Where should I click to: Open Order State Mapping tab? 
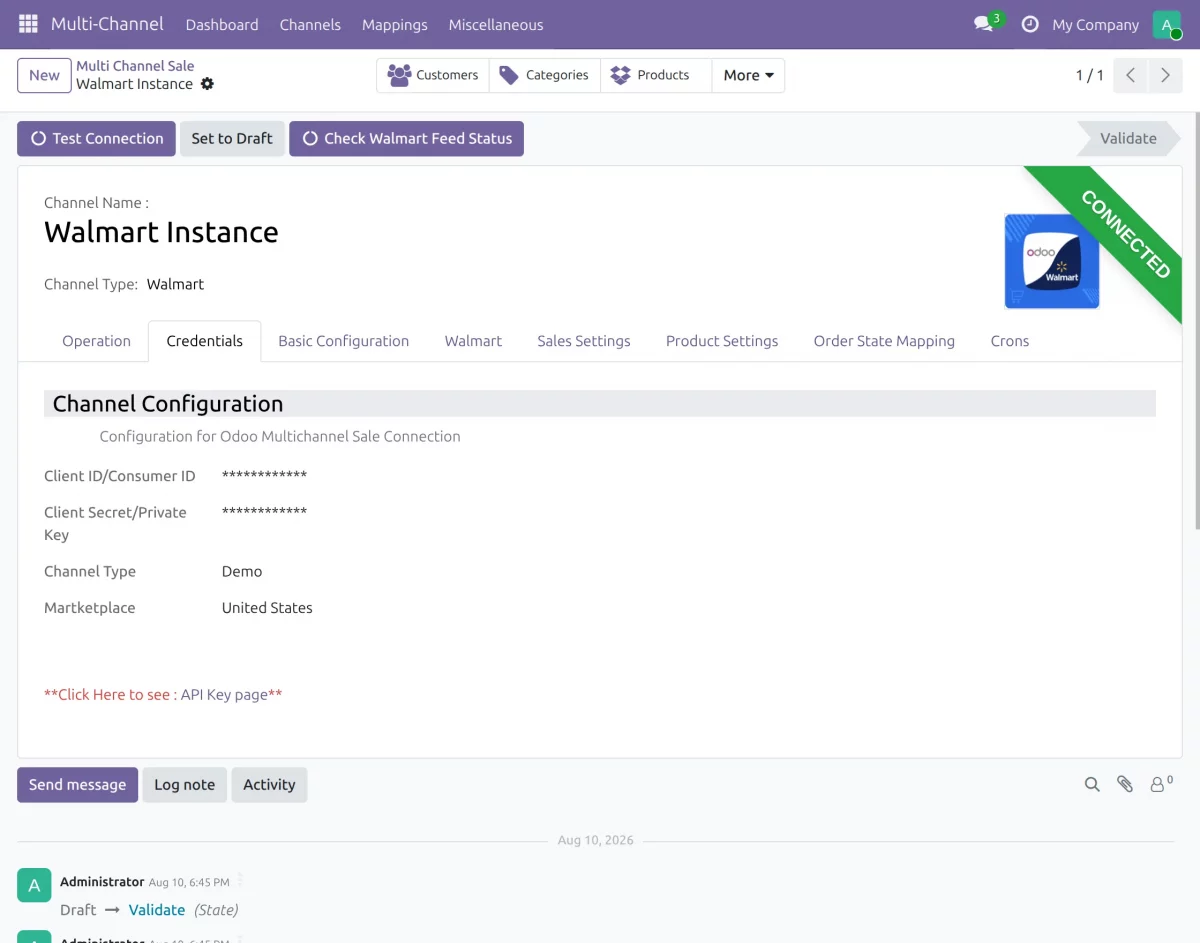point(884,341)
